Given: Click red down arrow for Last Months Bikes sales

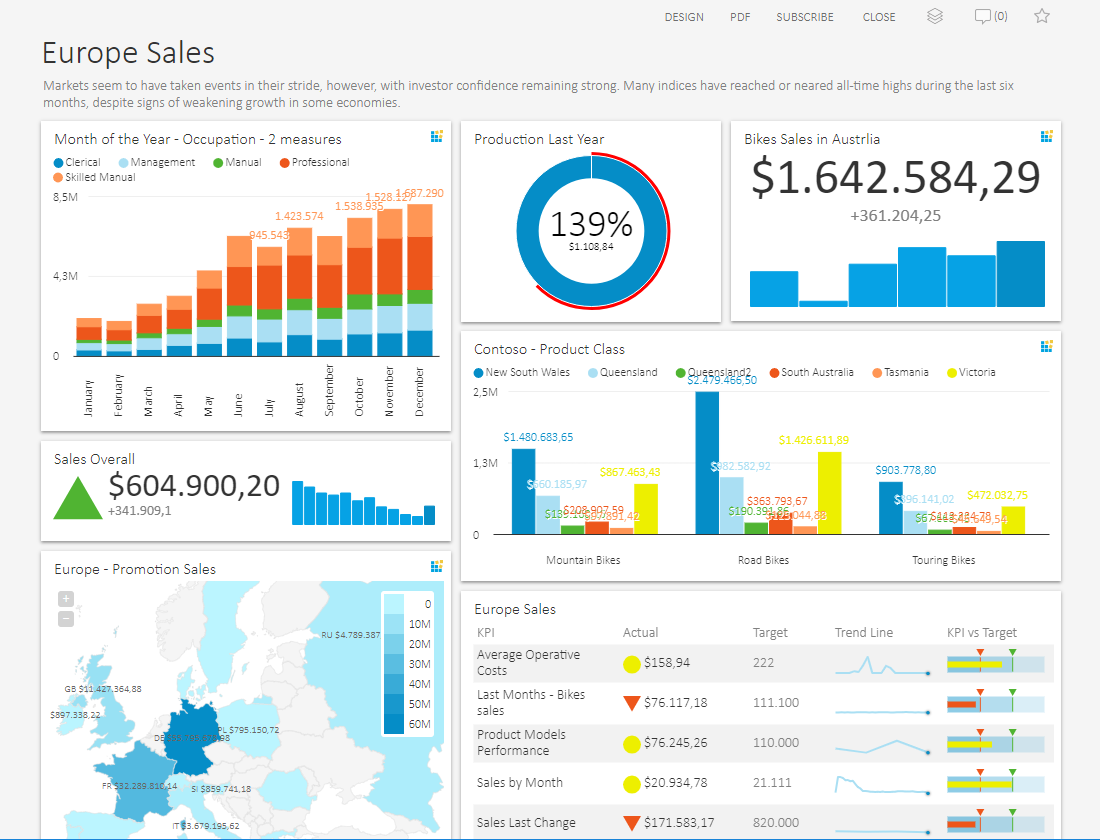Looking at the screenshot, I should point(631,702).
